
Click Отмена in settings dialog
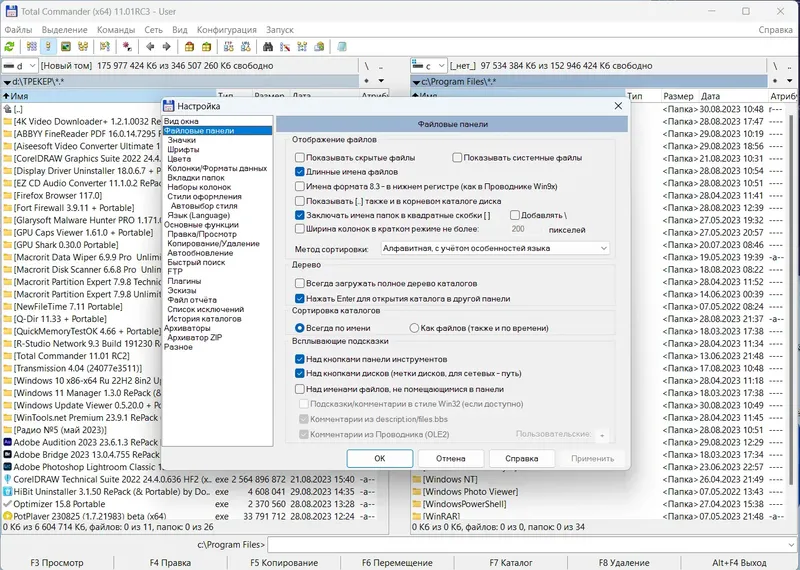tap(451, 458)
